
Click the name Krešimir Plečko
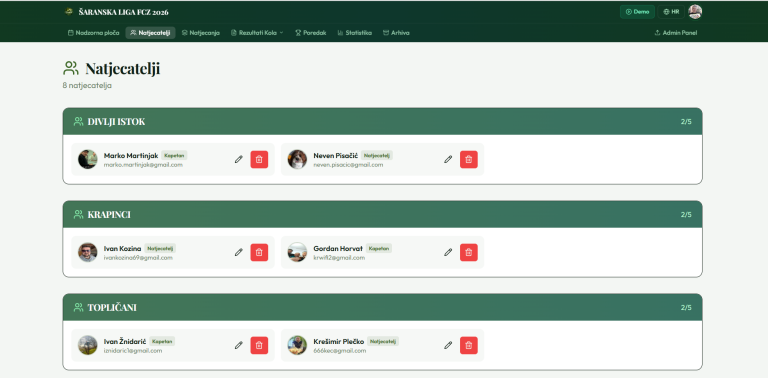tap(338, 341)
